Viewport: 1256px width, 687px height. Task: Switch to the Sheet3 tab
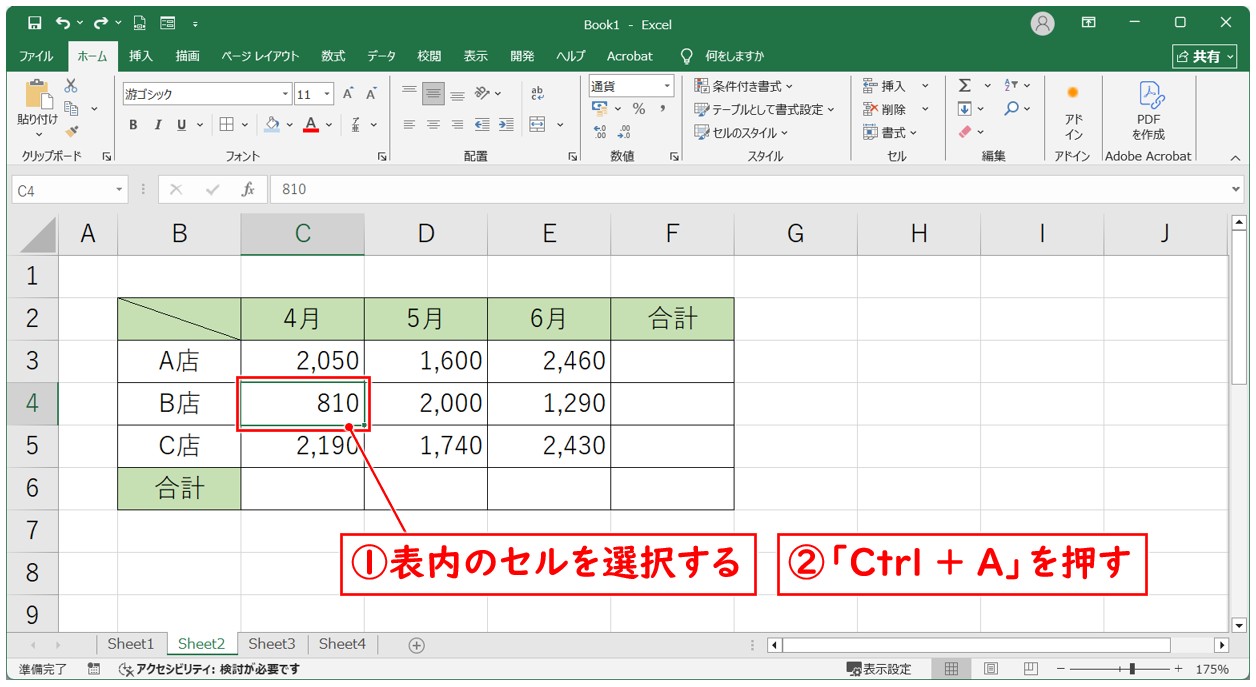[x=271, y=645]
